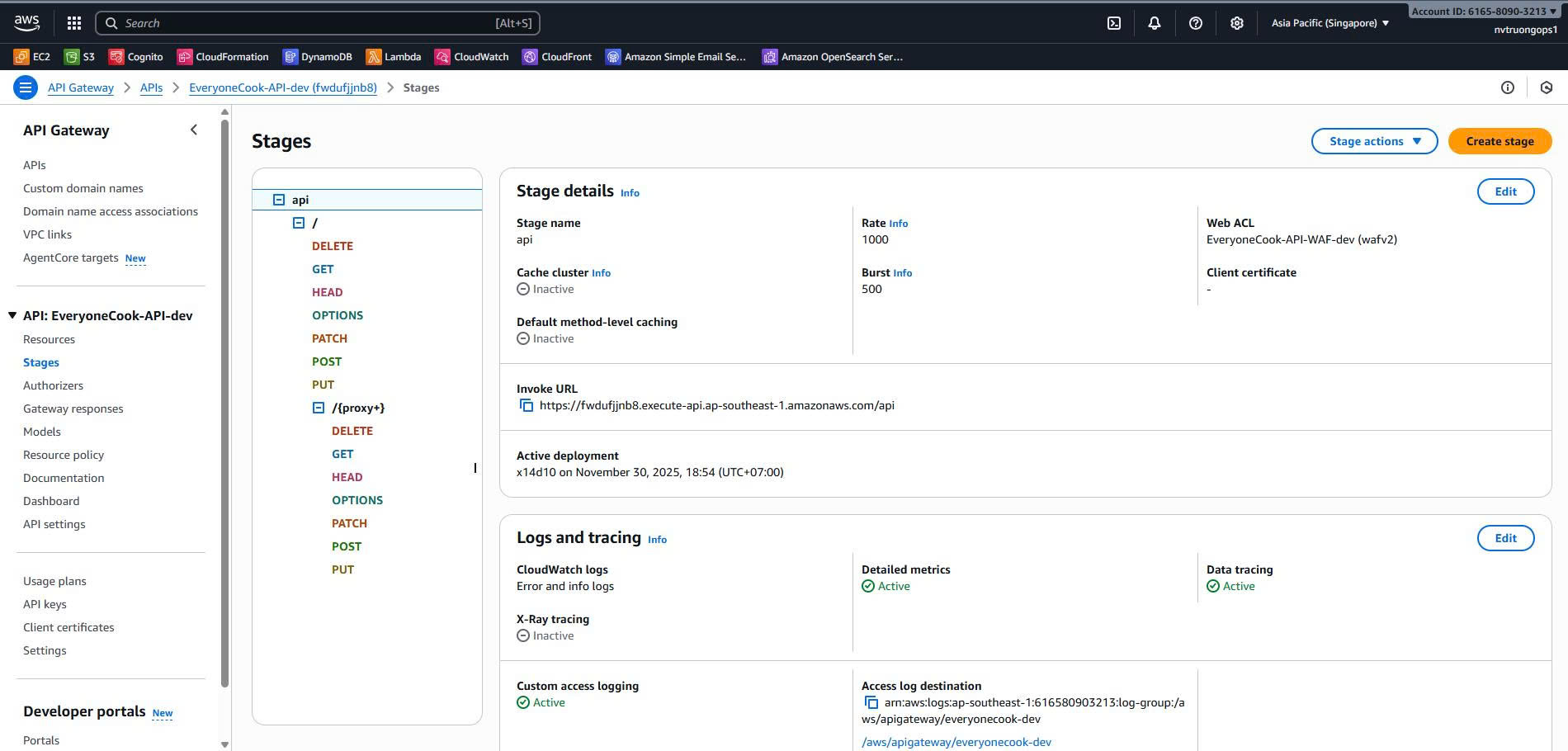Open Info link beside Cache cluster
The height and width of the screenshot is (751, 1568).
click(x=601, y=273)
